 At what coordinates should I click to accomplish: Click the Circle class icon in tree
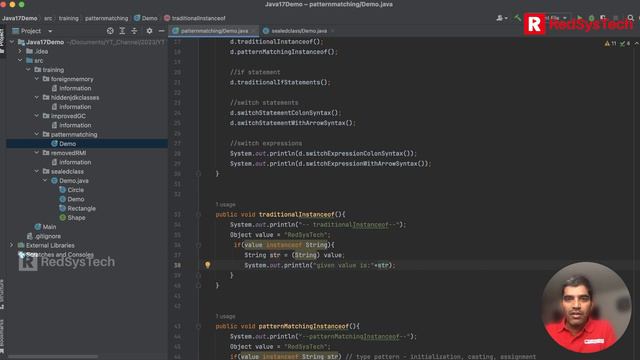pos(62,190)
